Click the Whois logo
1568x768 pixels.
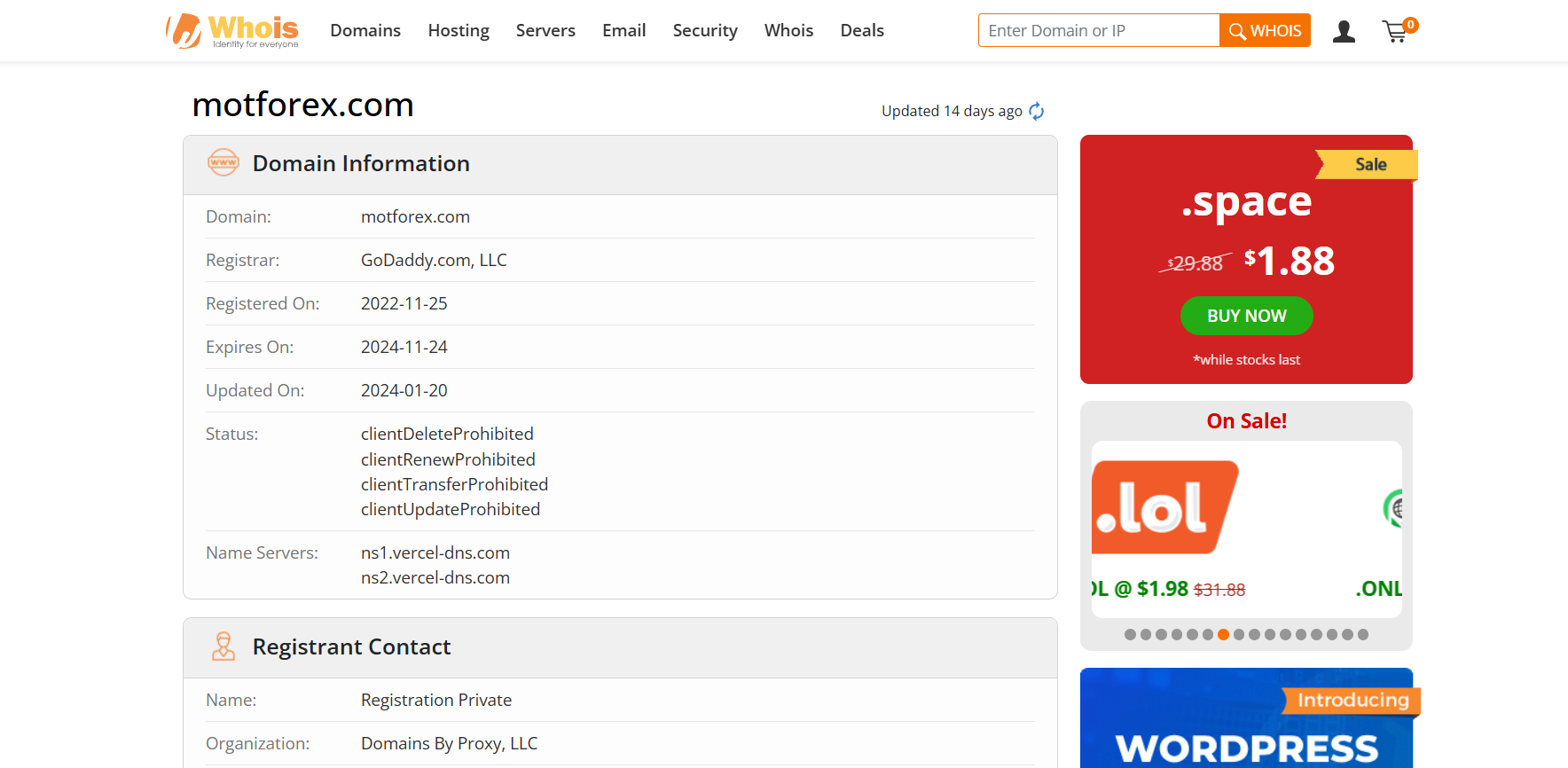pyautogui.click(x=232, y=31)
